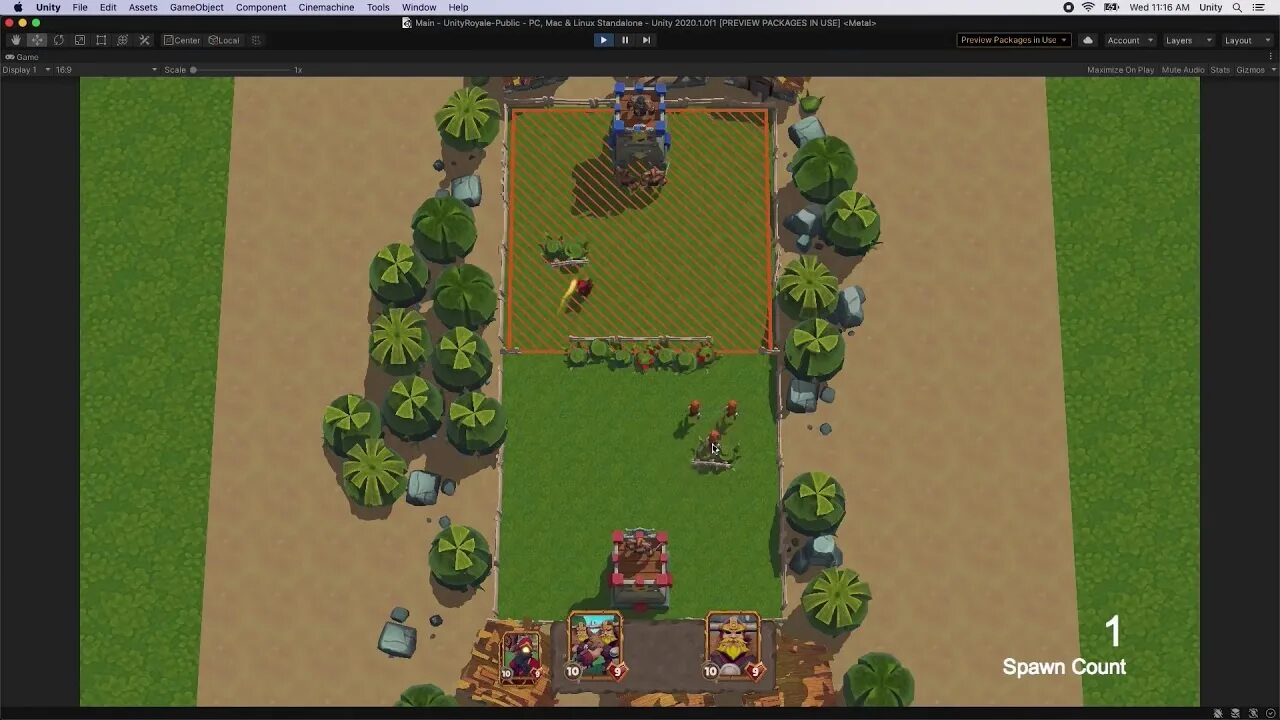Open the Layout dropdown
This screenshot has width=1280, height=720.
[1246, 40]
